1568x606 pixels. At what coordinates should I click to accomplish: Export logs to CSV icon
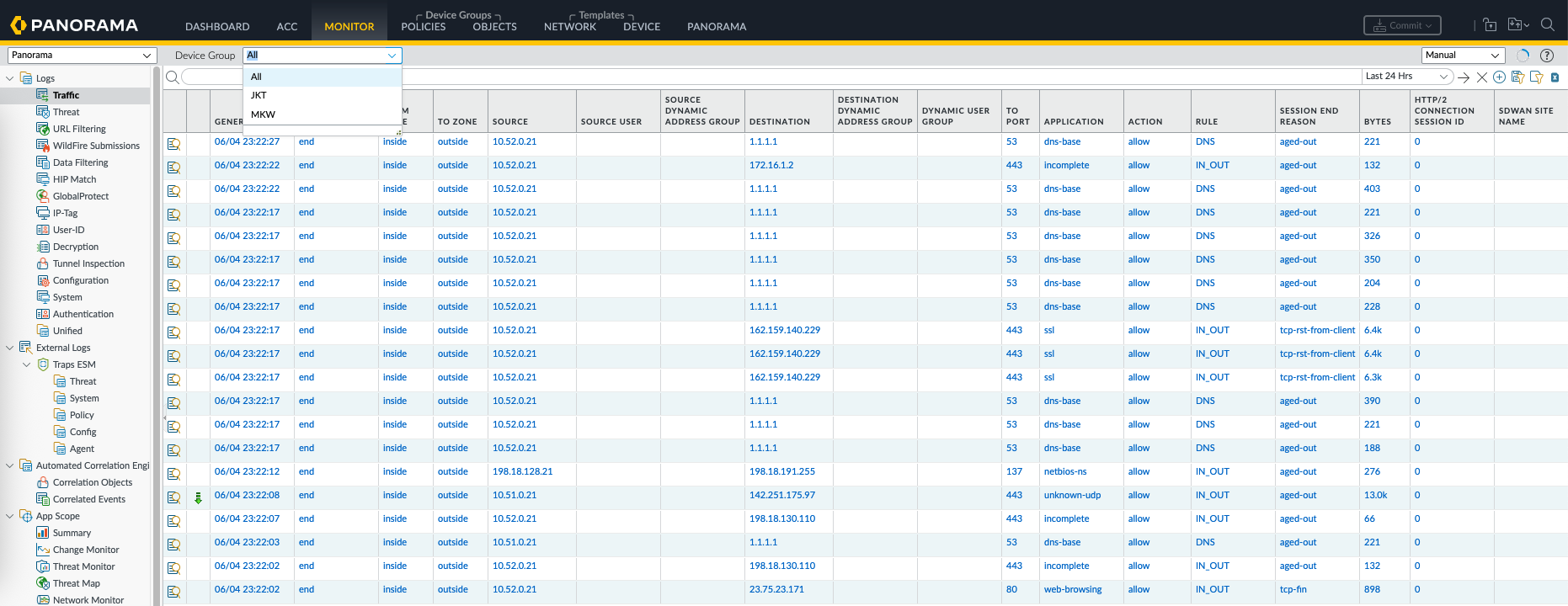click(1555, 77)
